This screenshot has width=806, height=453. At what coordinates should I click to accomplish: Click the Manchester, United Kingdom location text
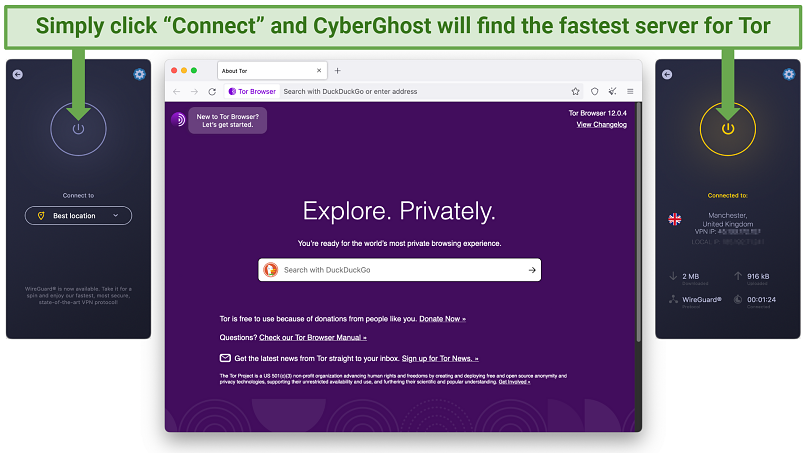tap(727, 220)
